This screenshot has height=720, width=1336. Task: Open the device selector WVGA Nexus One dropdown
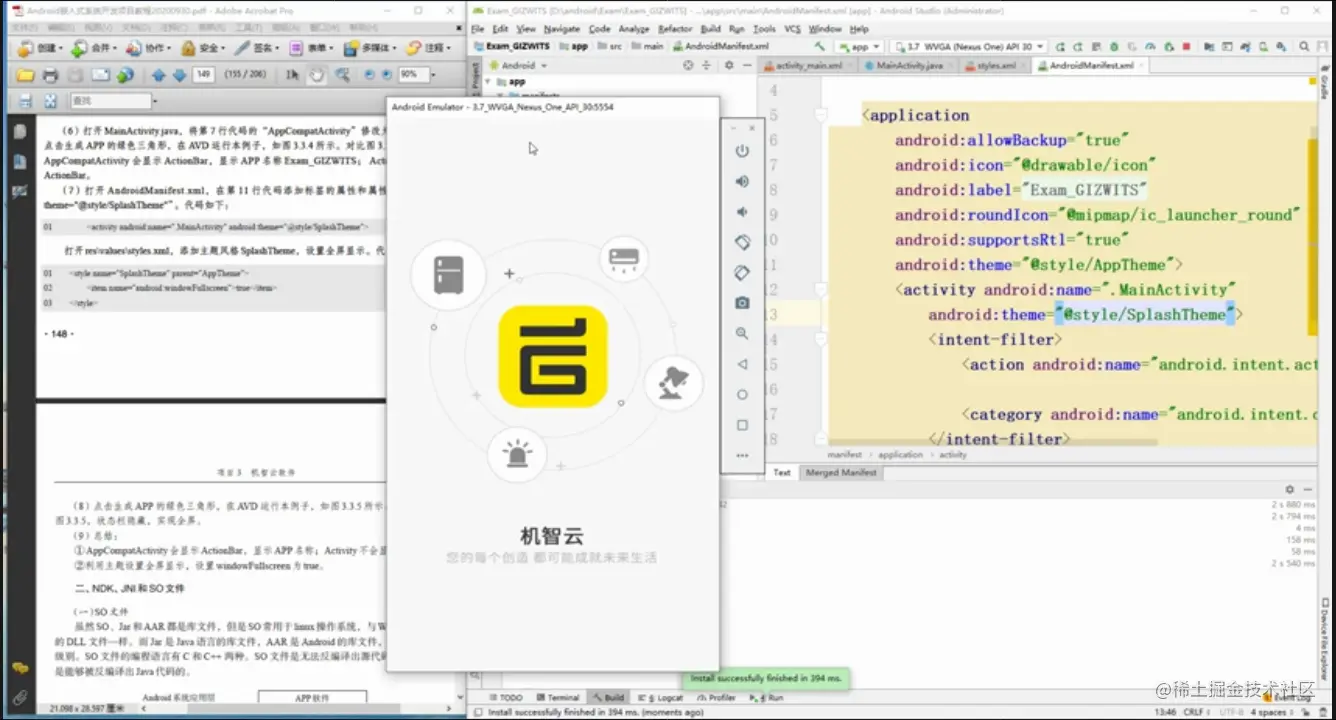click(x=969, y=46)
